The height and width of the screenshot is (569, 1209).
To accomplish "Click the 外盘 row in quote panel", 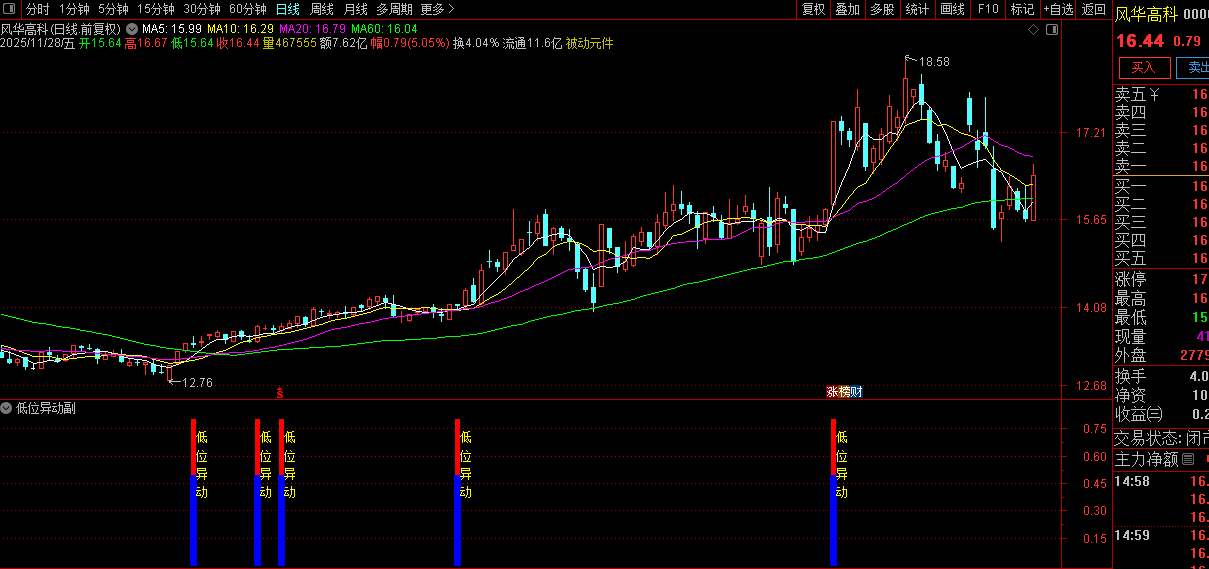I will 1161,355.
